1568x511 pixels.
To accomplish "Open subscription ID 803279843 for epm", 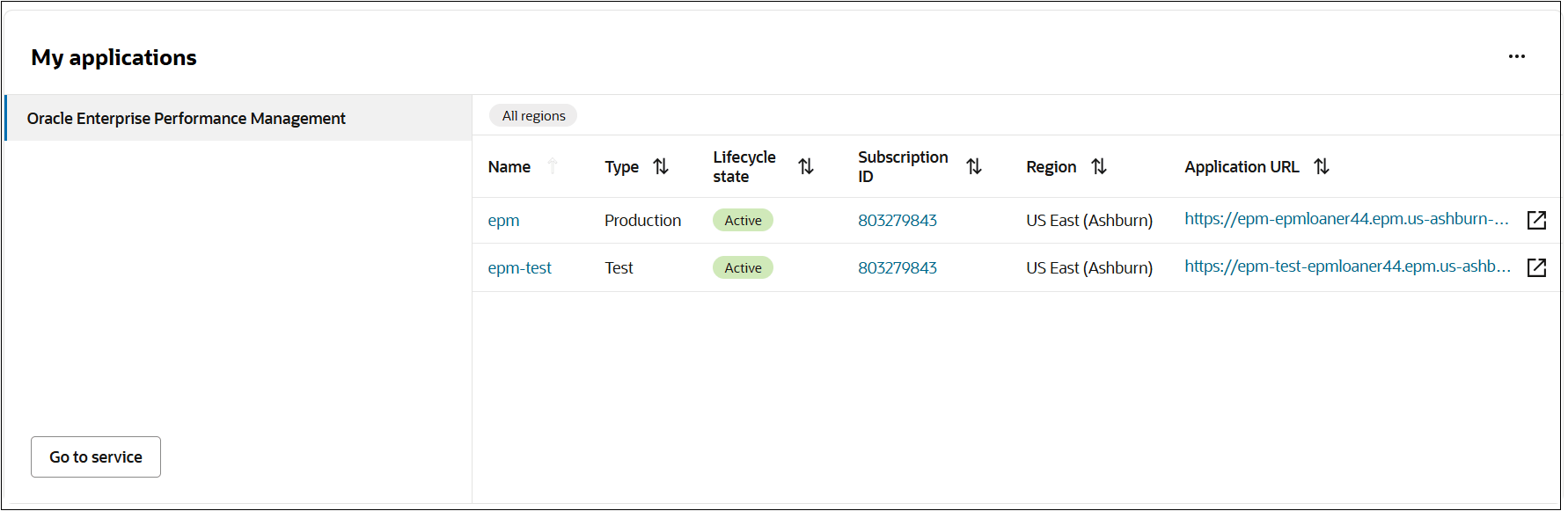I will [x=898, y=221].
